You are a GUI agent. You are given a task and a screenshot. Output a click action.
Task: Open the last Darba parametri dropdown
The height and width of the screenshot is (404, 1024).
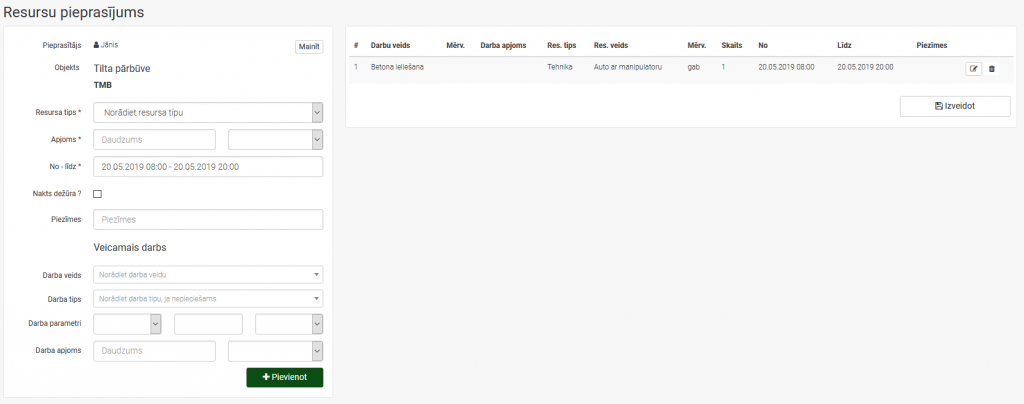(289, 324)
